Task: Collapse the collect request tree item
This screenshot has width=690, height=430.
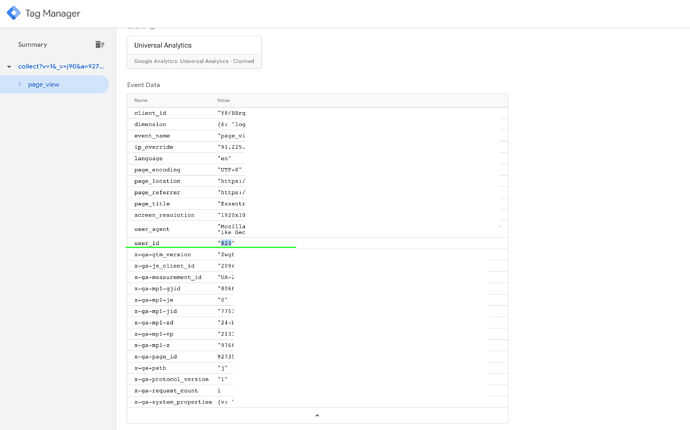Action: pos(9,67)
